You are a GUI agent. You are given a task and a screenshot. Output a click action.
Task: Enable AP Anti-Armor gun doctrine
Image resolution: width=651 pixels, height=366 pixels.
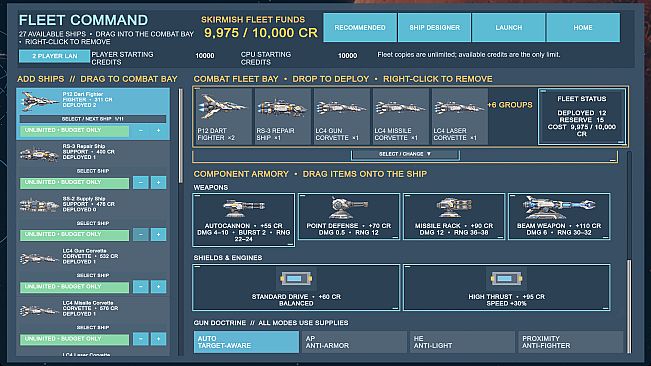[354, 342]
